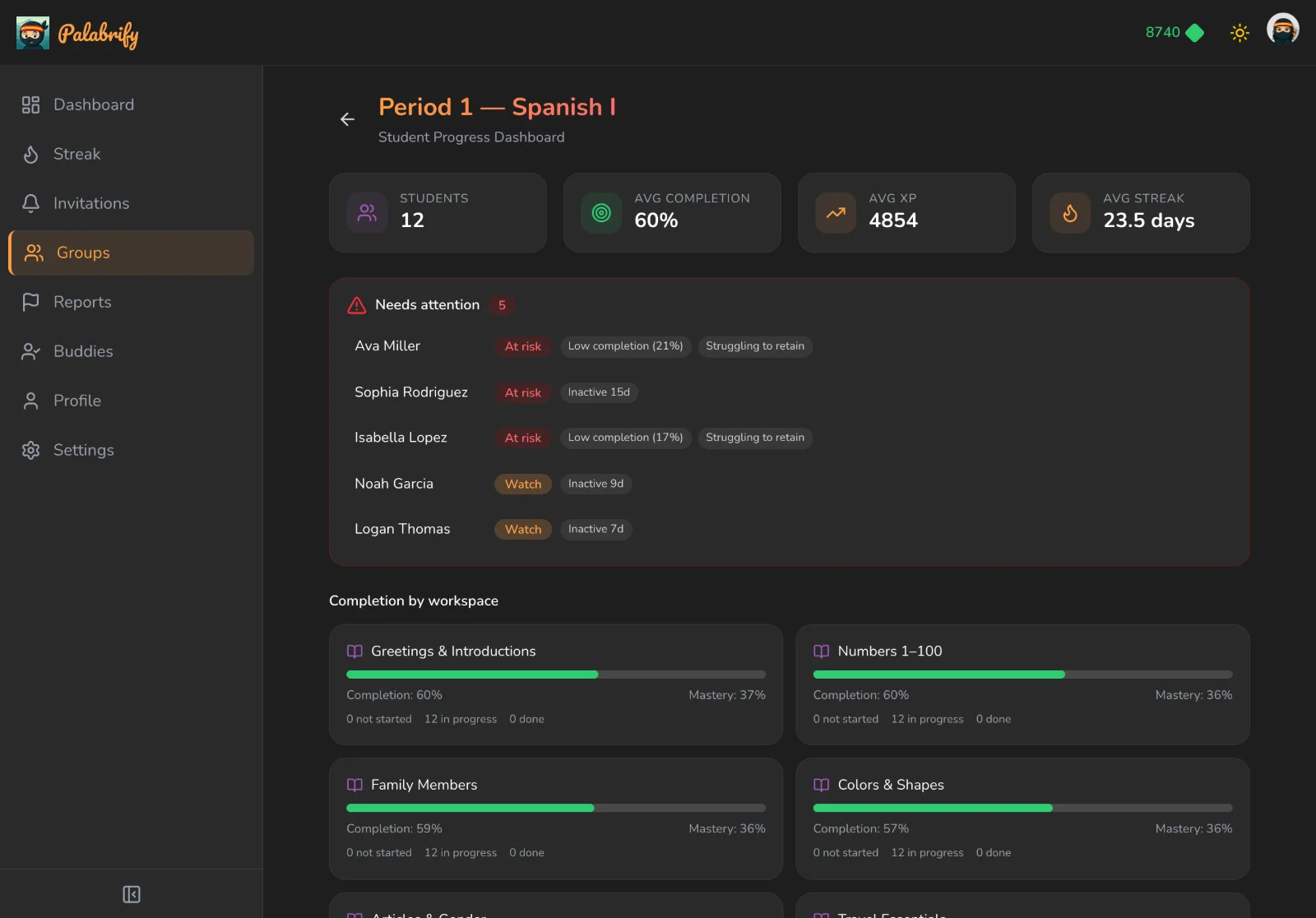Click Ava Miller's At risk badge
Viewport: 1316px width, 918px height.
pyautogui.click(x=523, y=346)
